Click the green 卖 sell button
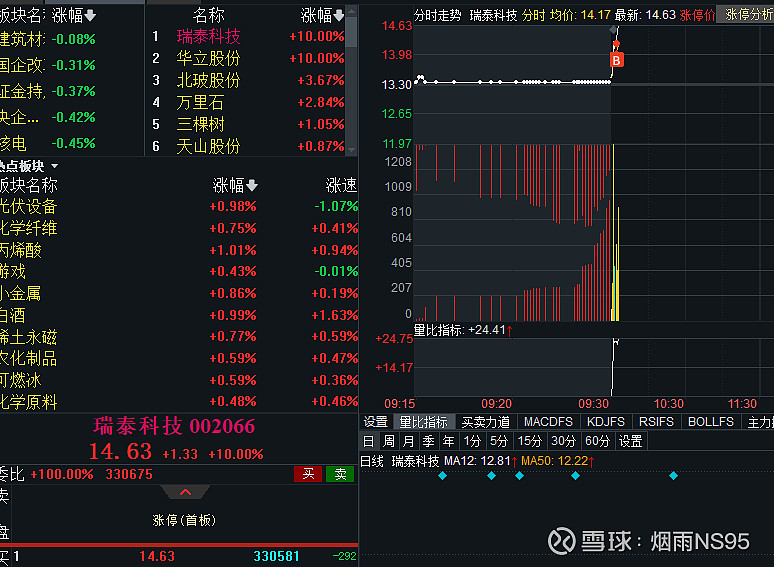 (340, 474)
